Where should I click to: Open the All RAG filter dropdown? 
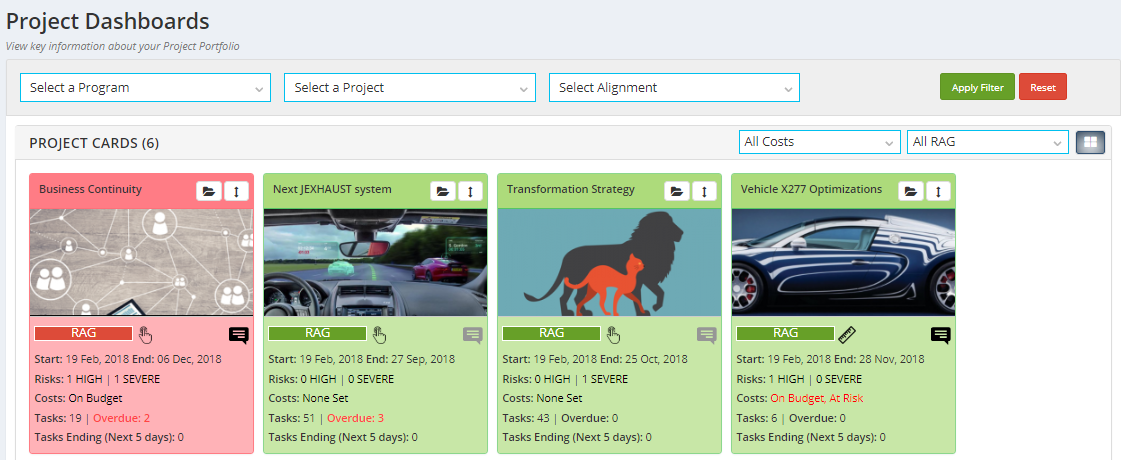tap(987, 142)
